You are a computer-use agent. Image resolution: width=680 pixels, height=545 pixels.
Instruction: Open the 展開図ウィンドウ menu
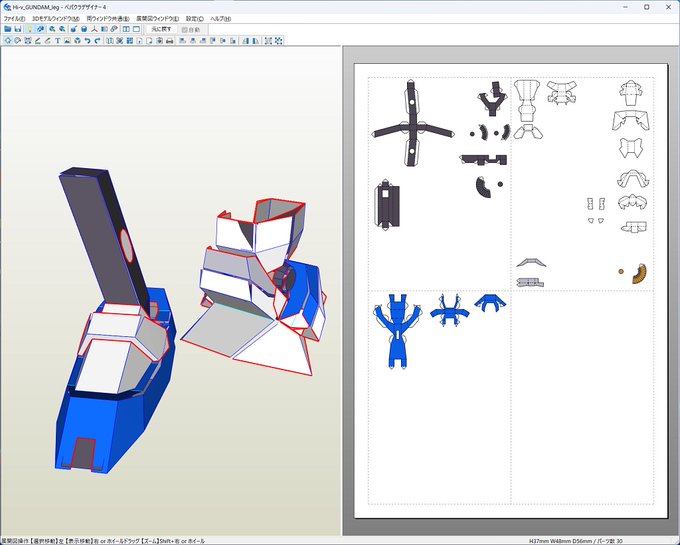(x=157, y=19)
